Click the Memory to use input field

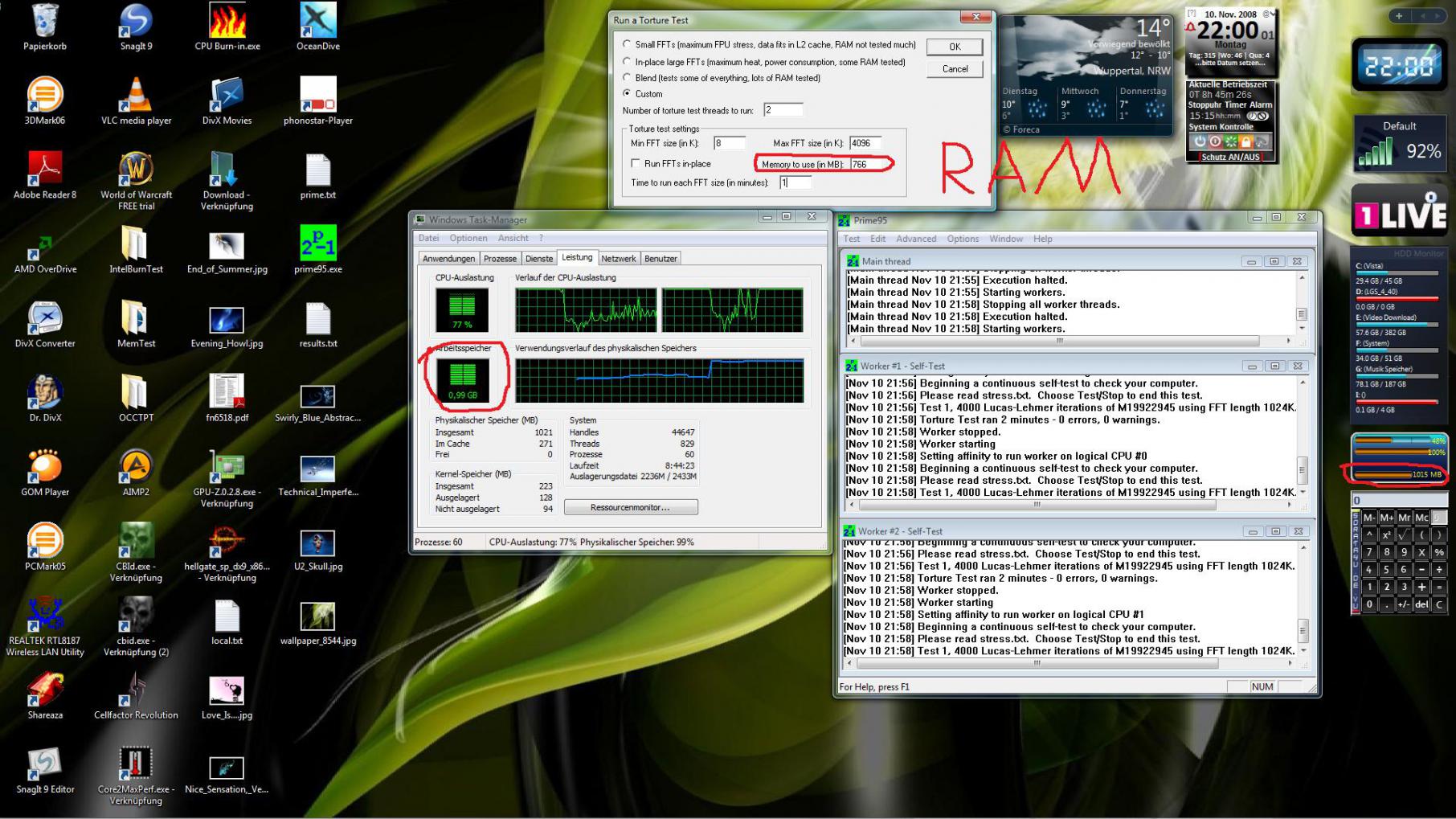(868, 164)
